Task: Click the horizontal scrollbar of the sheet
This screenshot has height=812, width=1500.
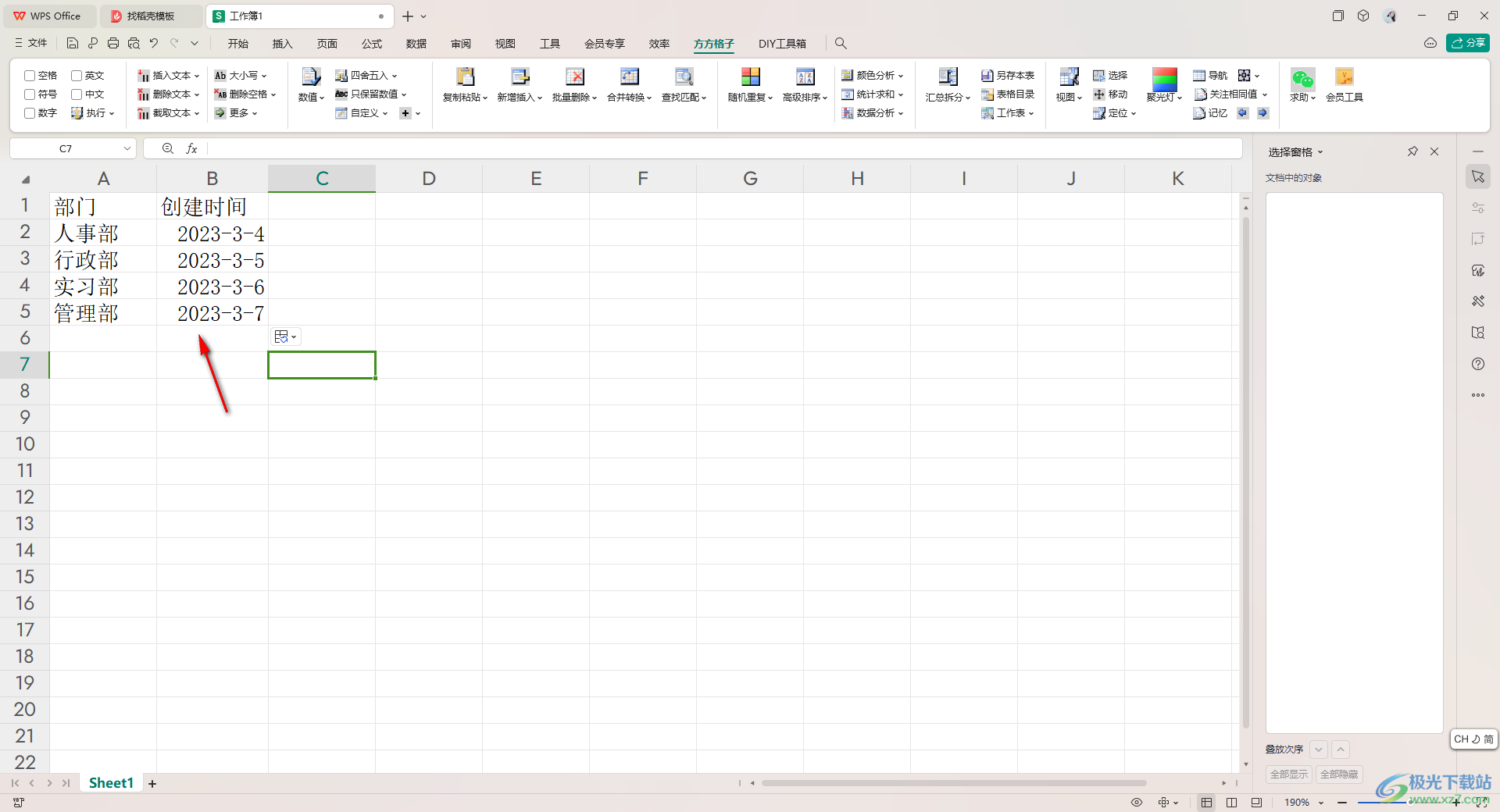Action: pyautogui.click(x=953, y=783)
